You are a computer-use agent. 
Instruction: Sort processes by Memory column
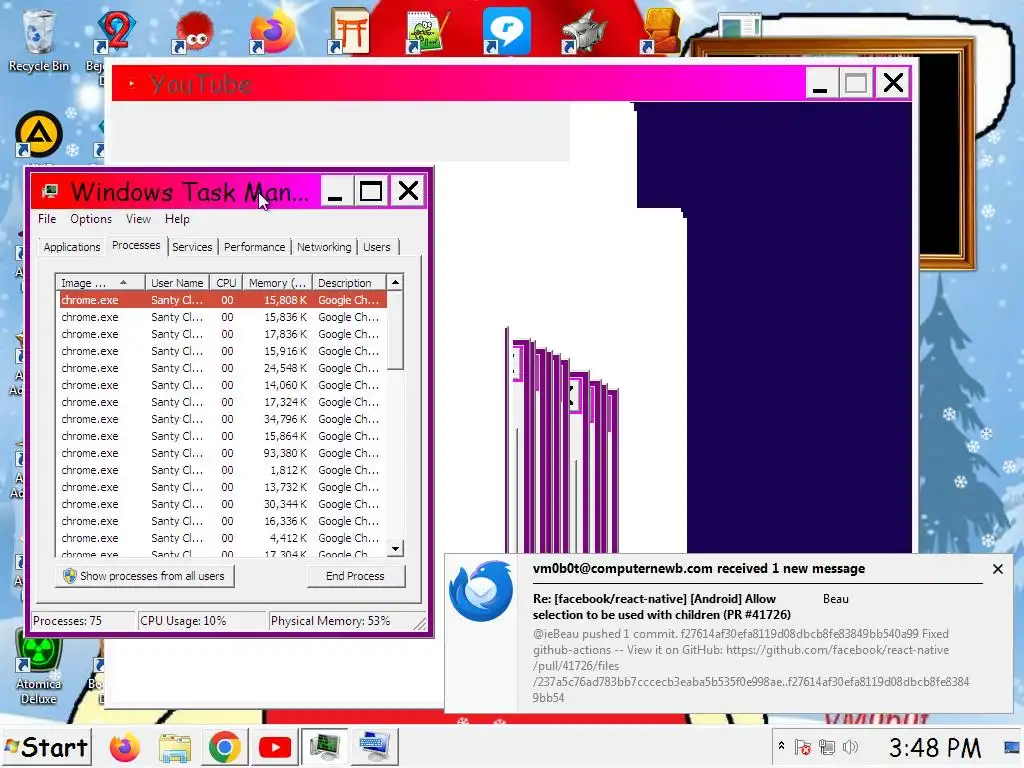278,283
